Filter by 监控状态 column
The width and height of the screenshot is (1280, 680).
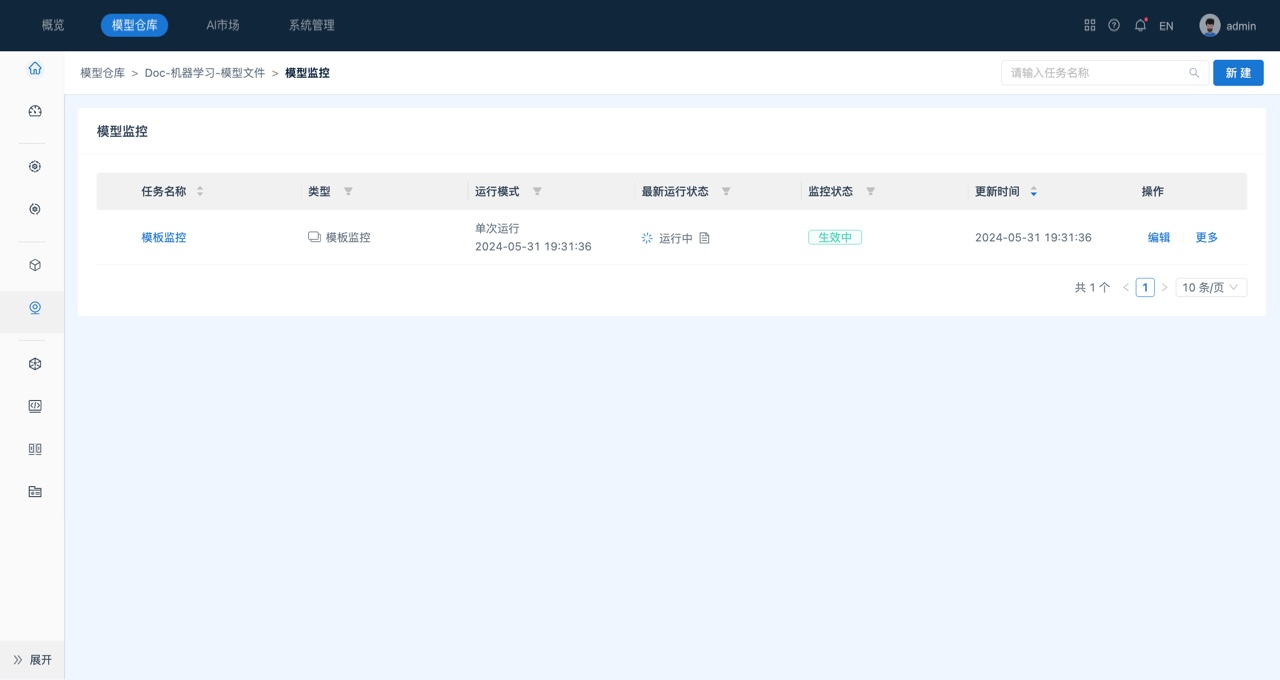tap(870, 191)
